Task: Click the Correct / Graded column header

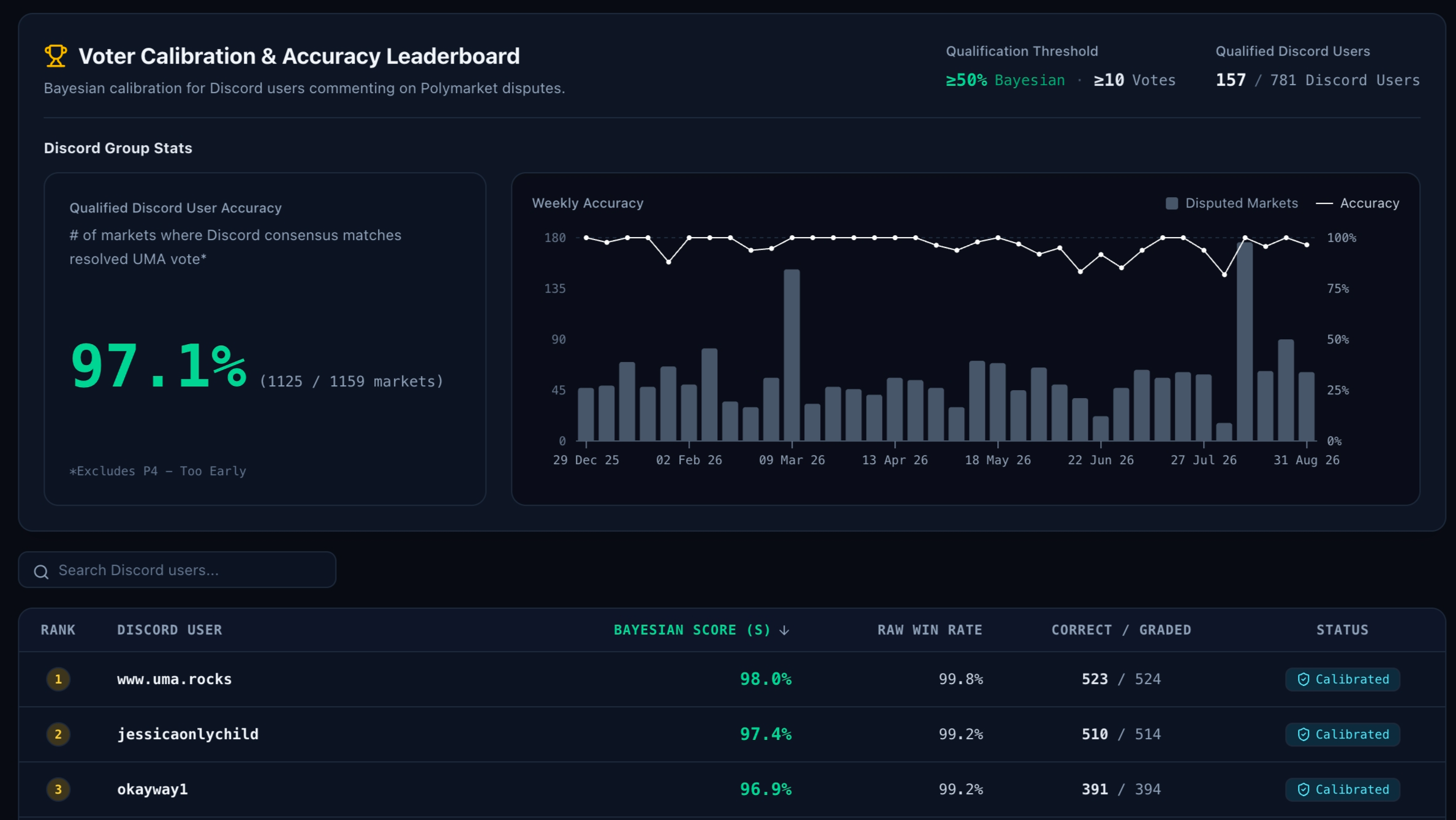Action: [1121, 630]
